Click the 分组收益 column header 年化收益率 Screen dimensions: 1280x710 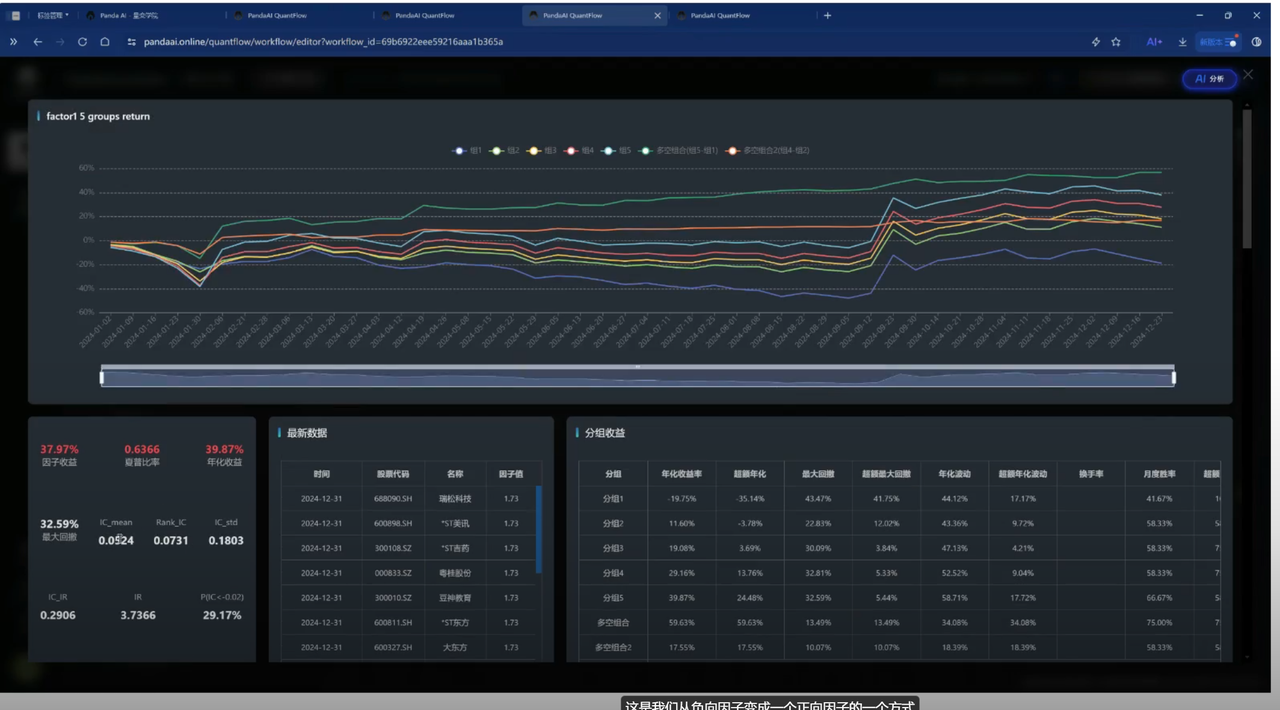click(x=680, y=474)
